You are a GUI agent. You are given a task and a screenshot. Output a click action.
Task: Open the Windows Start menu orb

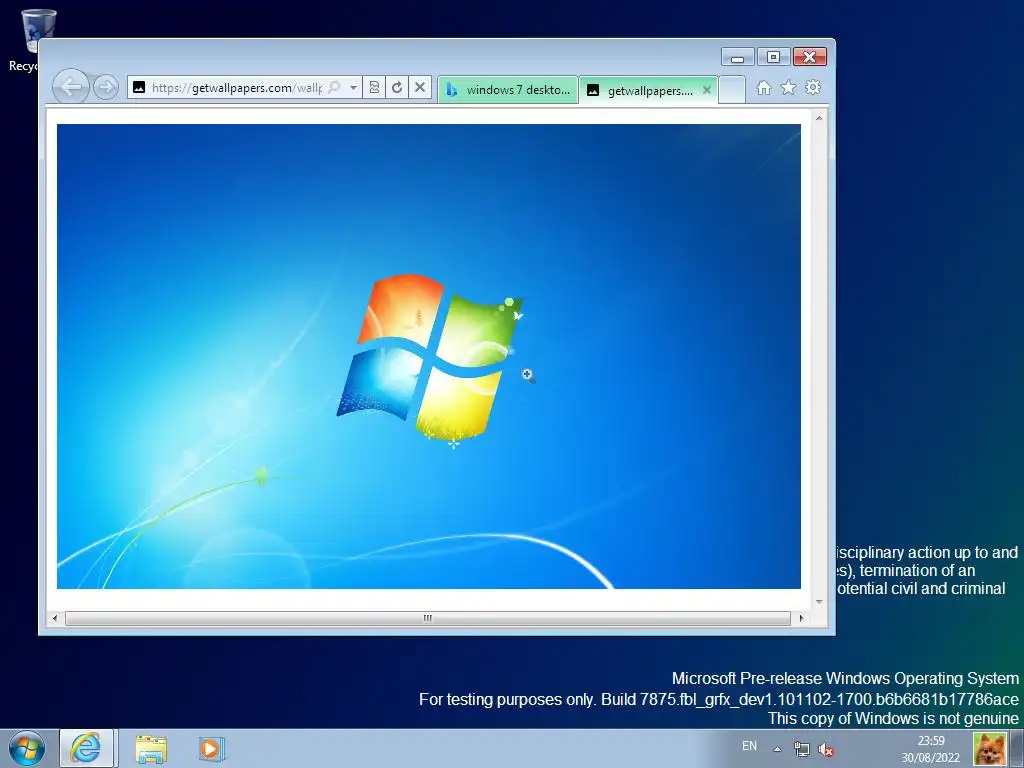click(x=27, y=748)
